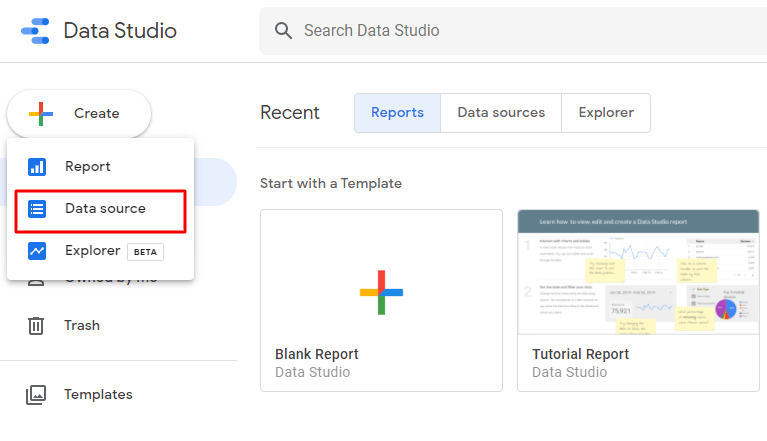Switch to the Reports tab
Viewport: 767px width, 441px height.
[397, 113]
